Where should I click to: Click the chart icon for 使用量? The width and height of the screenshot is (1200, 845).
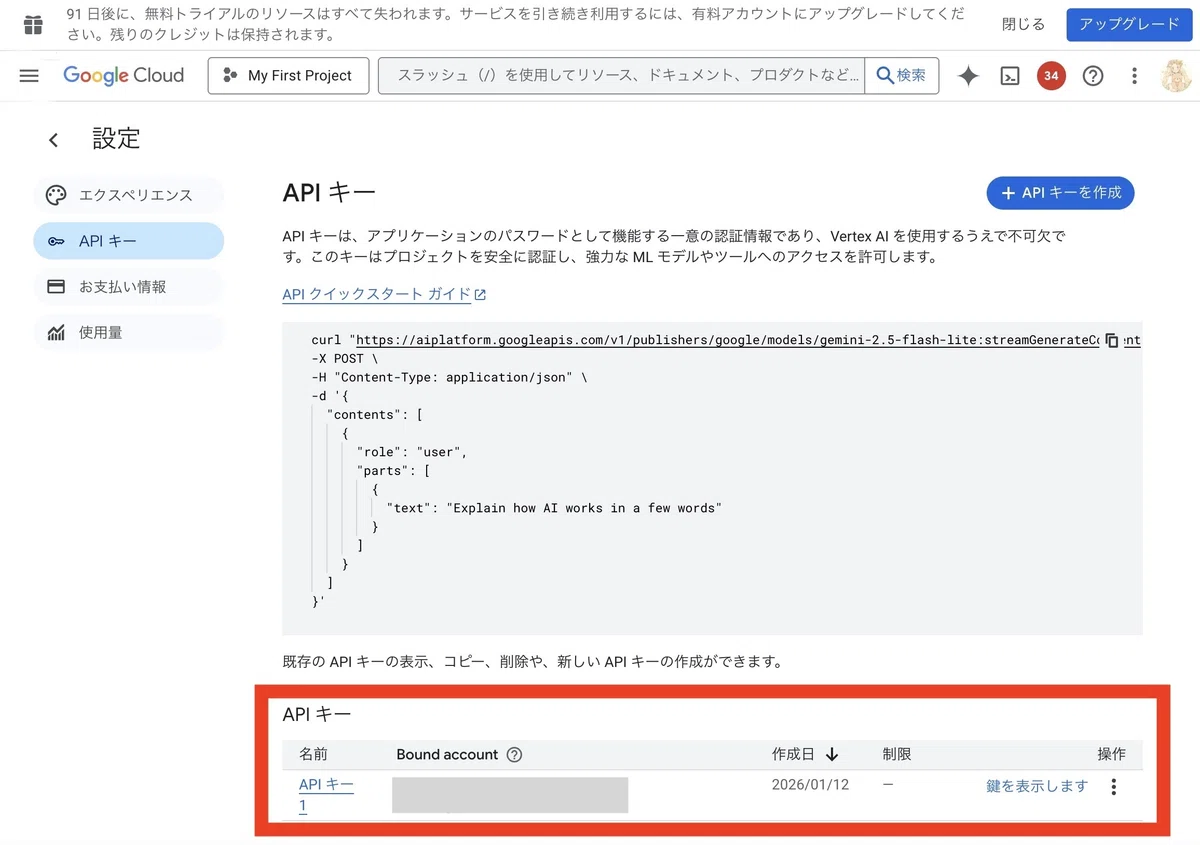click(x=56, y=333)
